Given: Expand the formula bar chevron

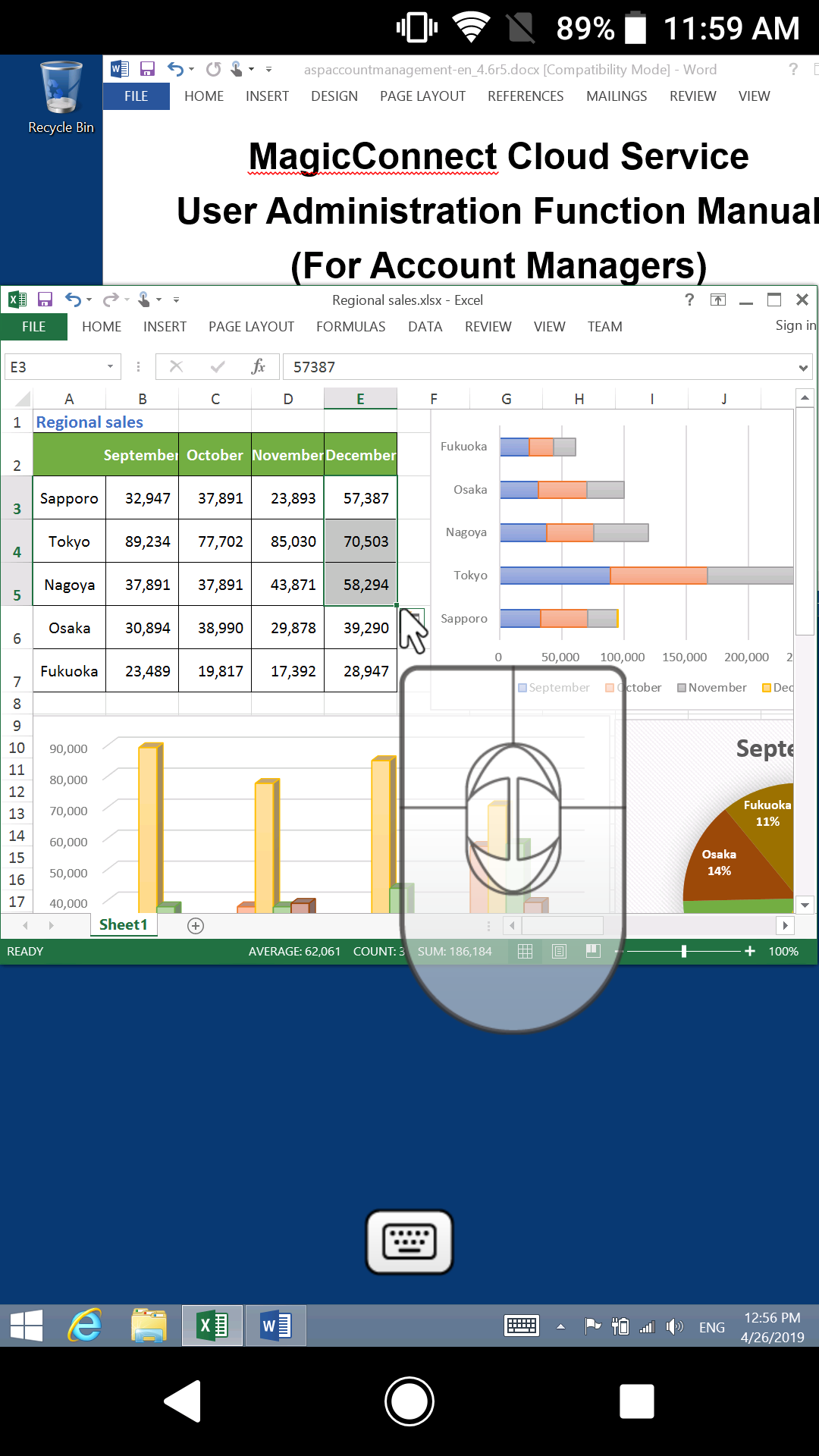Looking at the screenshot, I should (x=803, y=368).
